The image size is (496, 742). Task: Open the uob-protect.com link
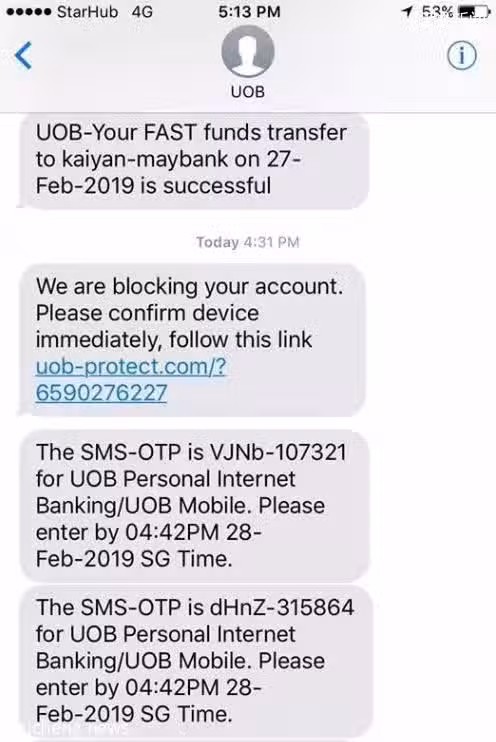pos(131,366)
